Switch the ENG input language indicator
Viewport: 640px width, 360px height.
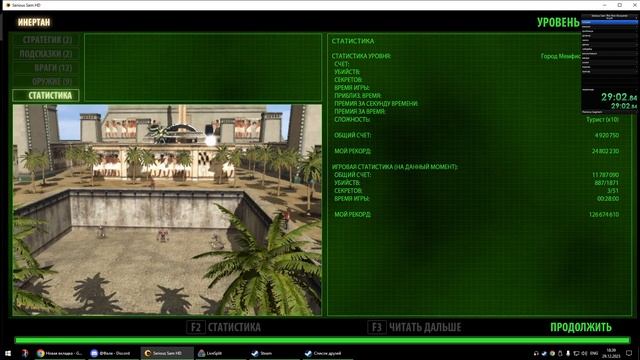[594, 353]
